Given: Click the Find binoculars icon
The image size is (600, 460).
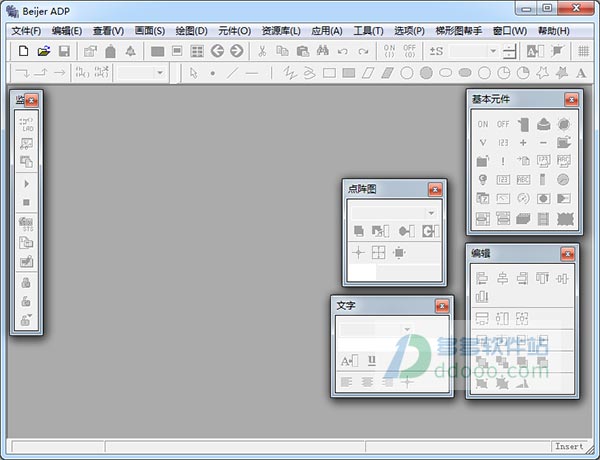Looking at the screenshot, I should [323, 51].
